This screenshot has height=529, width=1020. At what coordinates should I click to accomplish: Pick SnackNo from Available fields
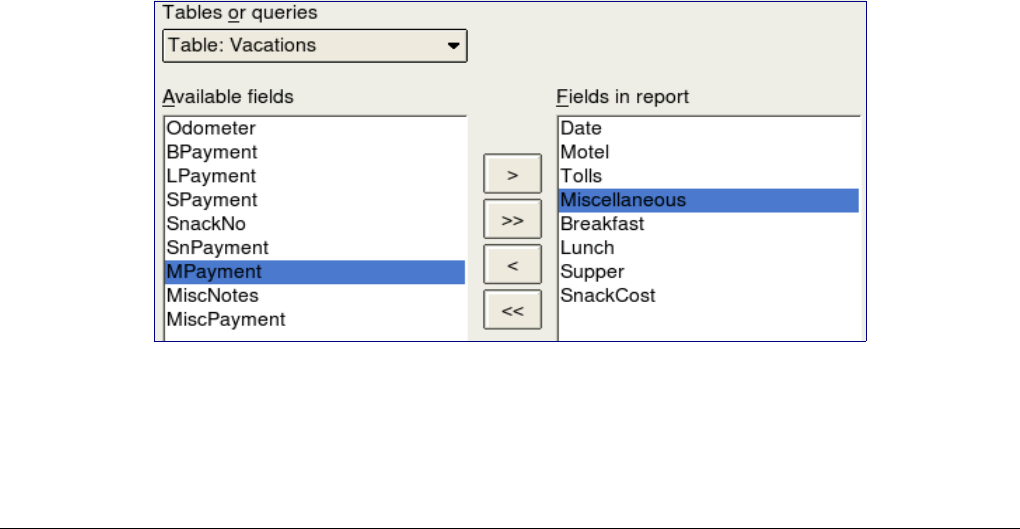click(206, 224)
